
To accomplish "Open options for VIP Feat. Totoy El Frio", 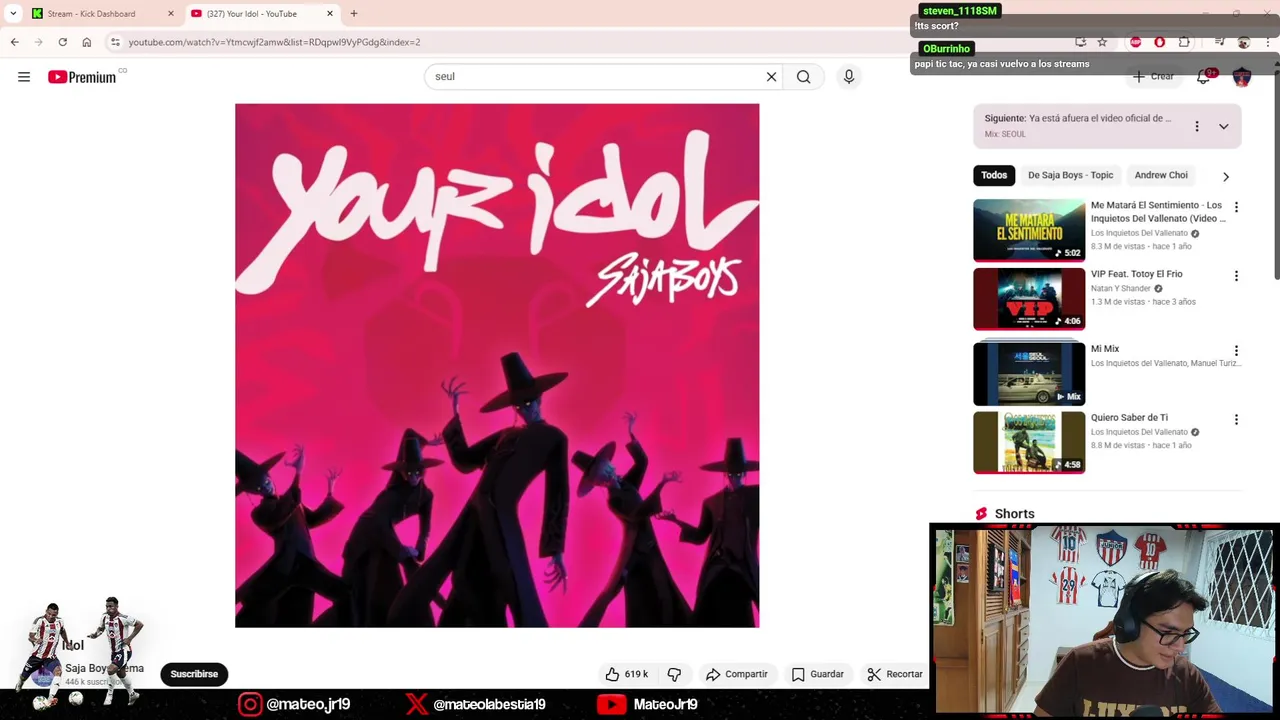I will [x=1236, y=276].
